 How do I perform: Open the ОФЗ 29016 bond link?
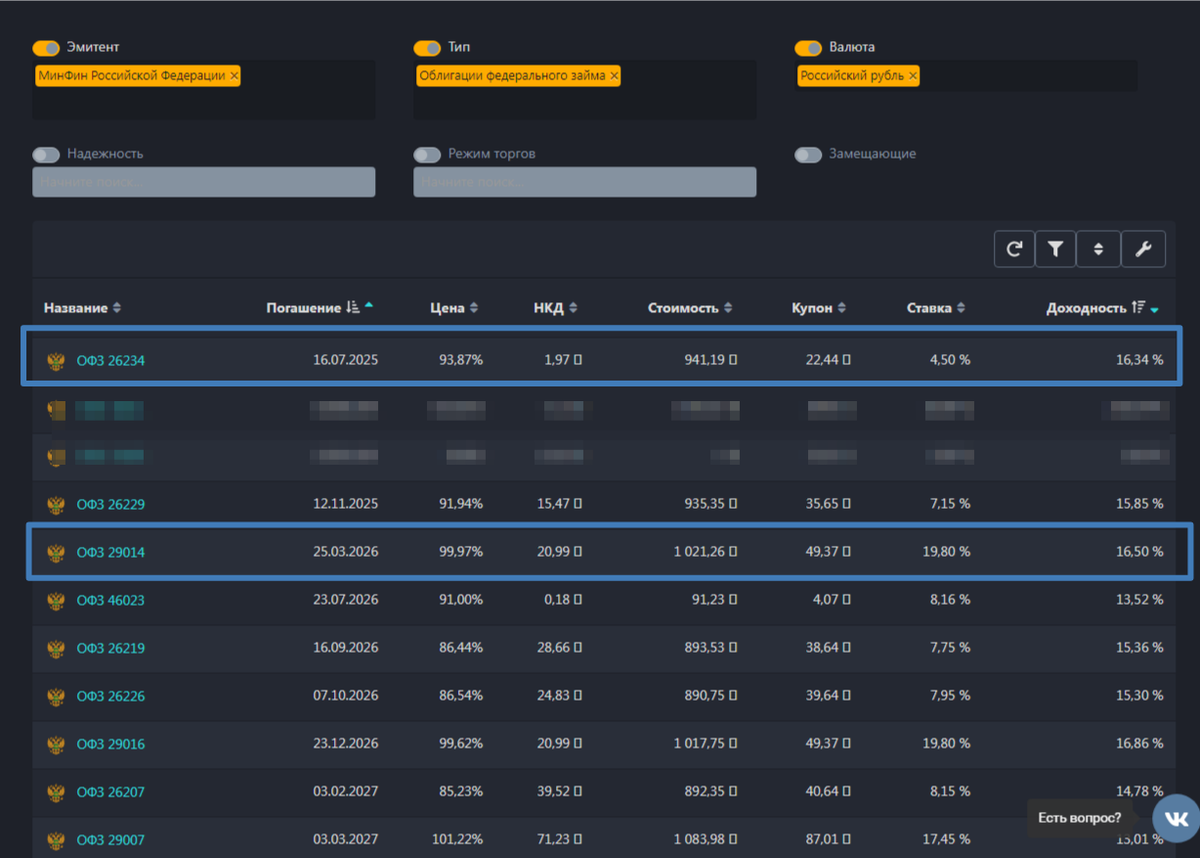tap(111, 744)
